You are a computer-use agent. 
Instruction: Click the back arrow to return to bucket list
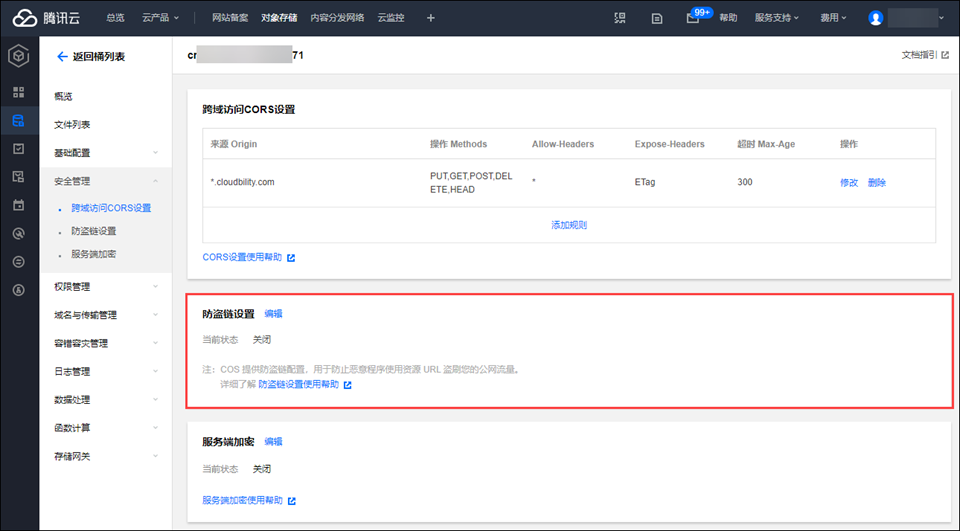(62, 57)
